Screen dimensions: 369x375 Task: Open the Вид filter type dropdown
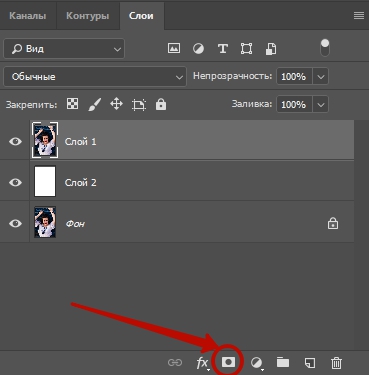[64, 49]
